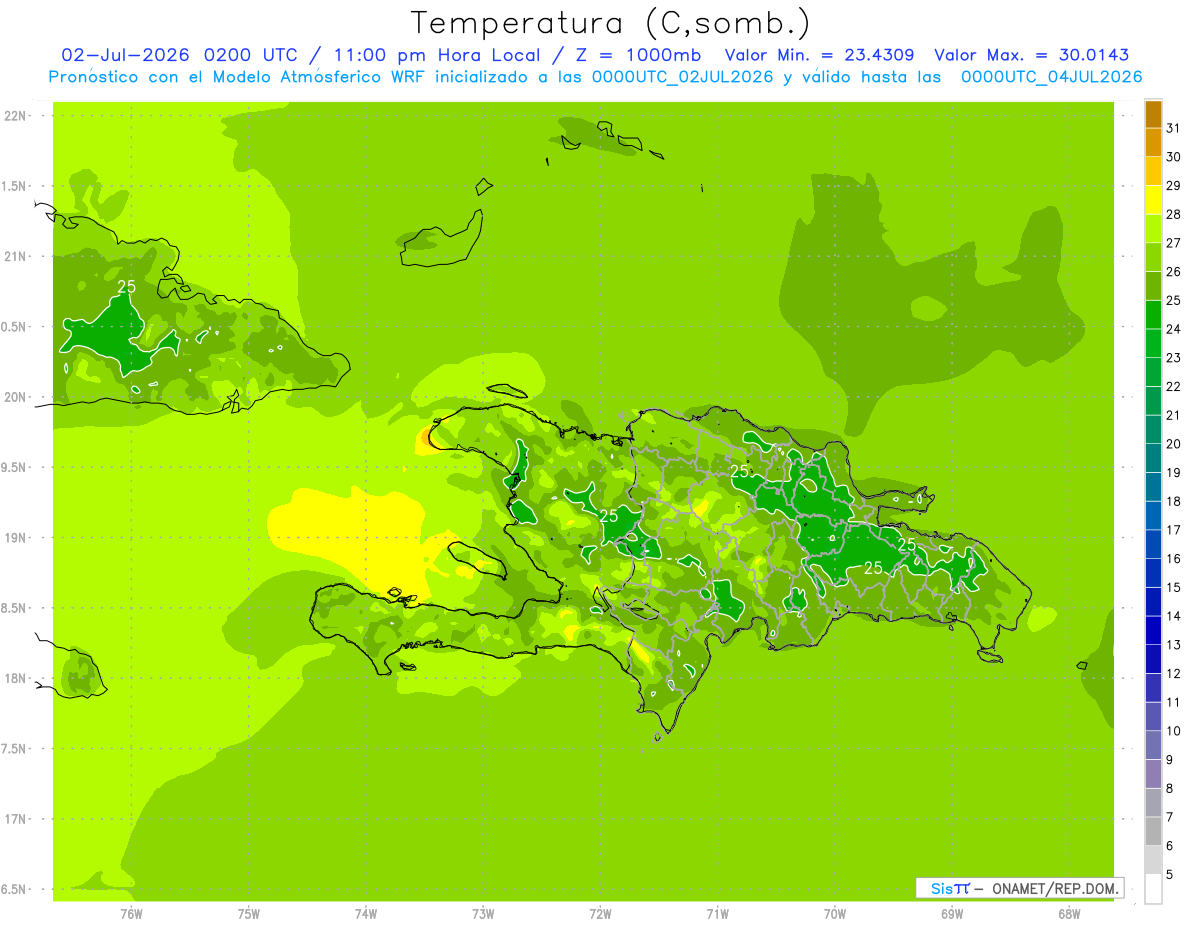Viewport: 1200px width, 927px height.
Task: Select the dark green swatch between 24 and 25
Action: [1153, 315]
